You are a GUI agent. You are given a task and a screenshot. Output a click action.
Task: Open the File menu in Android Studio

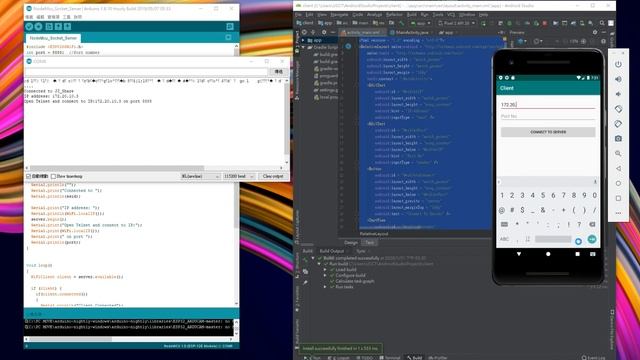pos(298,15)
